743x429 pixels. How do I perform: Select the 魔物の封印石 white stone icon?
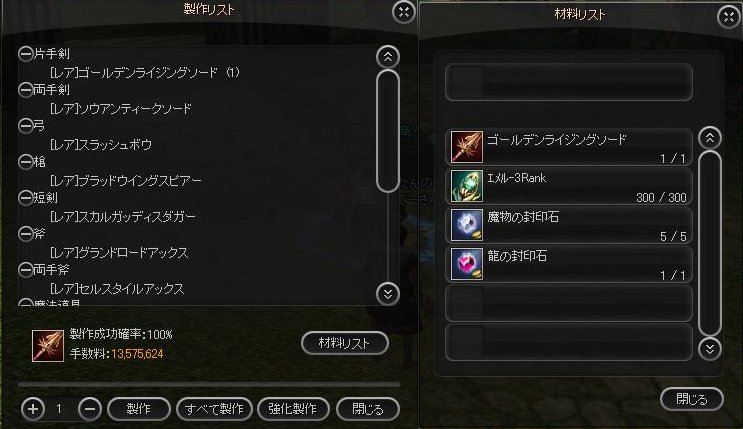coord(467,225)
